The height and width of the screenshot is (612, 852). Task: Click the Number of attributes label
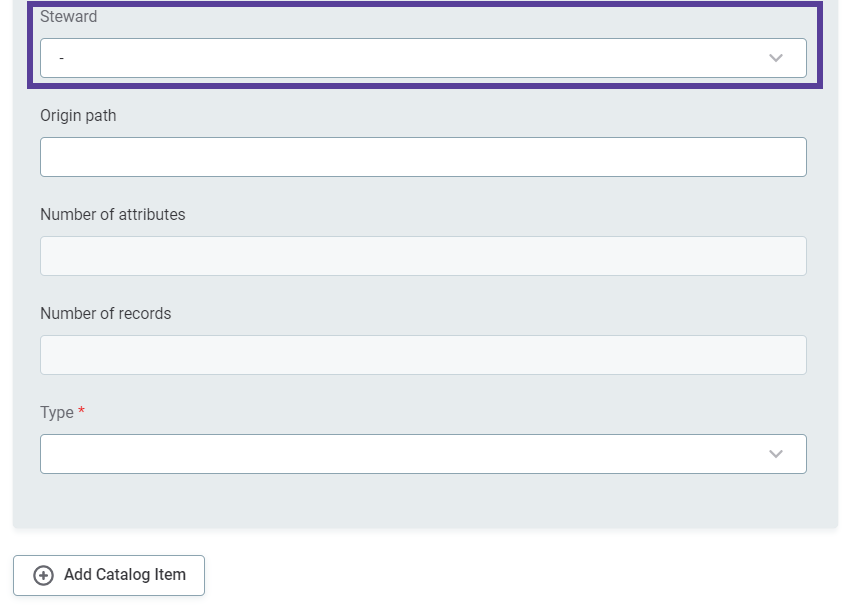112,214
